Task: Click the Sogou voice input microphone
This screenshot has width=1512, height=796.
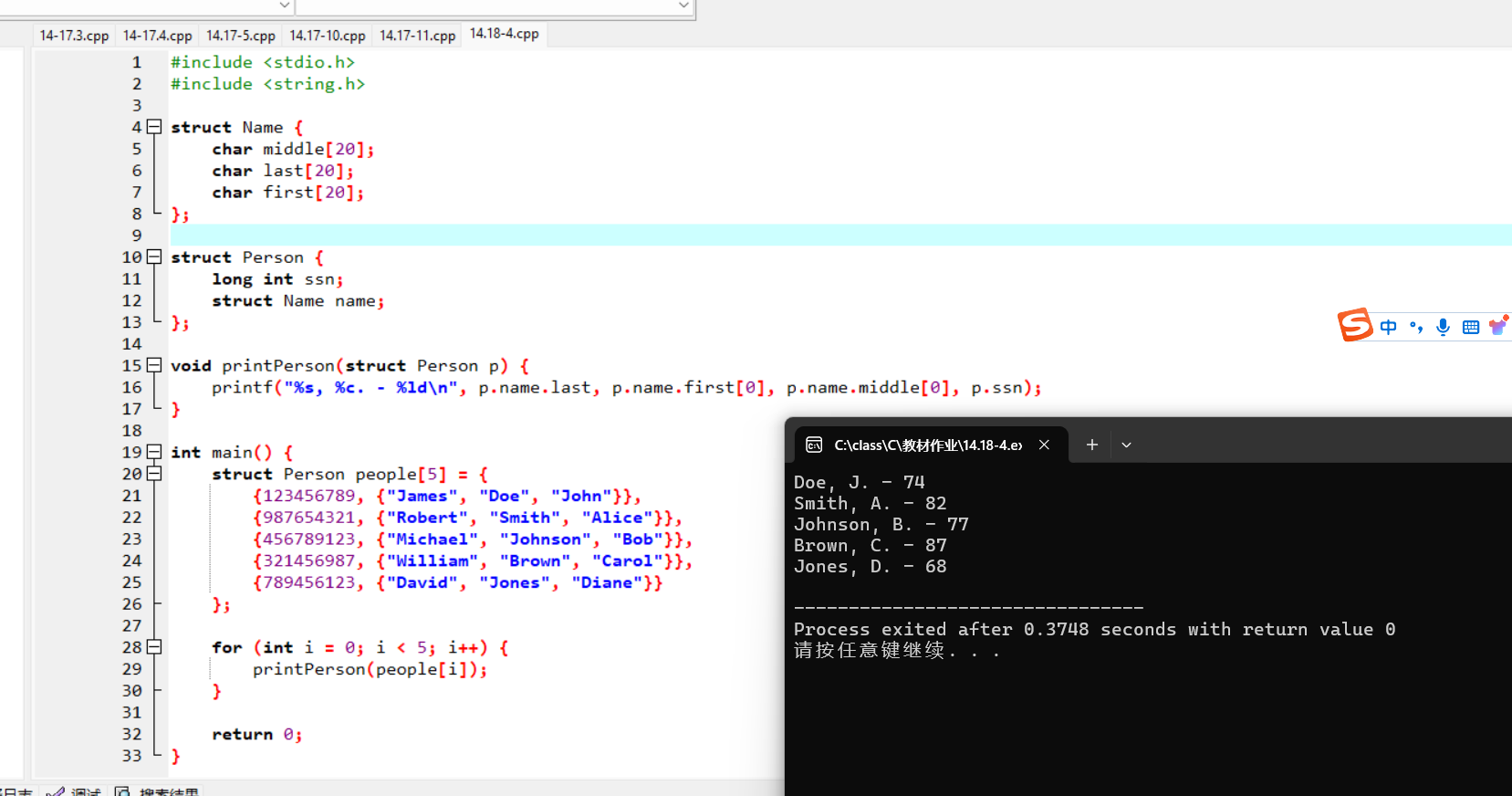Action: click(x=1443, y=327)
